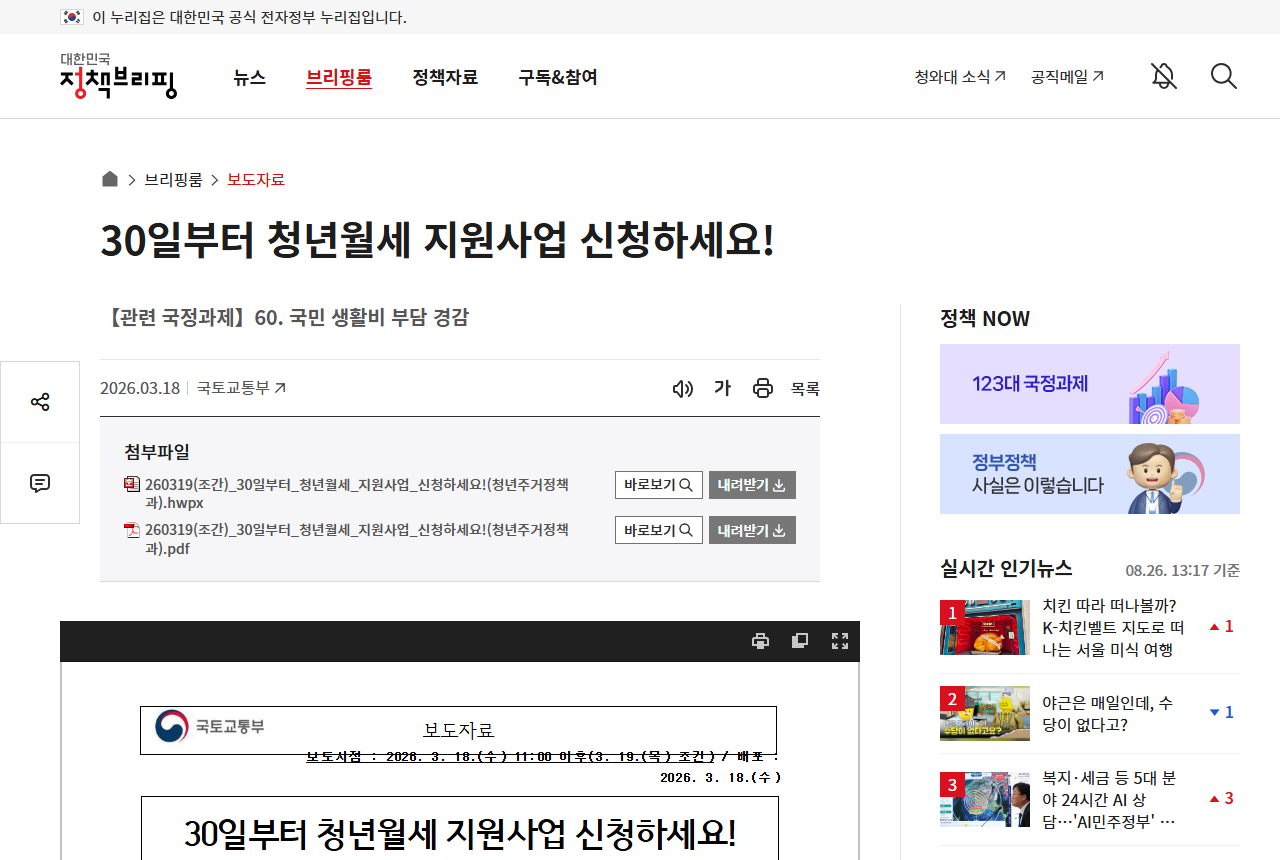The width and height of the screenshot is (1280, 860).
Task: Open the comment icon on left sidebar
Action: pos(40,483)
